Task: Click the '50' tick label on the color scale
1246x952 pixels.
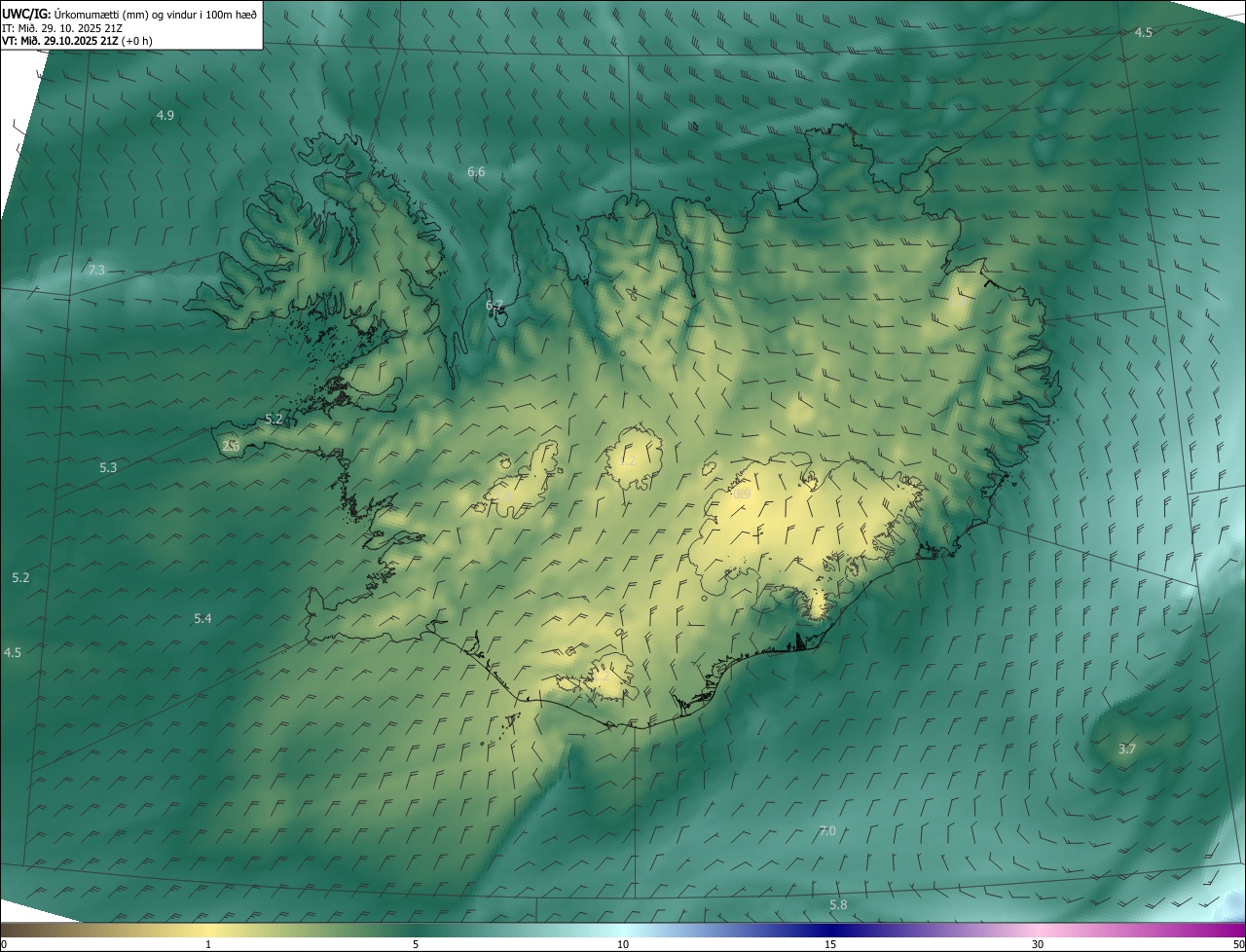Action: coord(1238,945)
